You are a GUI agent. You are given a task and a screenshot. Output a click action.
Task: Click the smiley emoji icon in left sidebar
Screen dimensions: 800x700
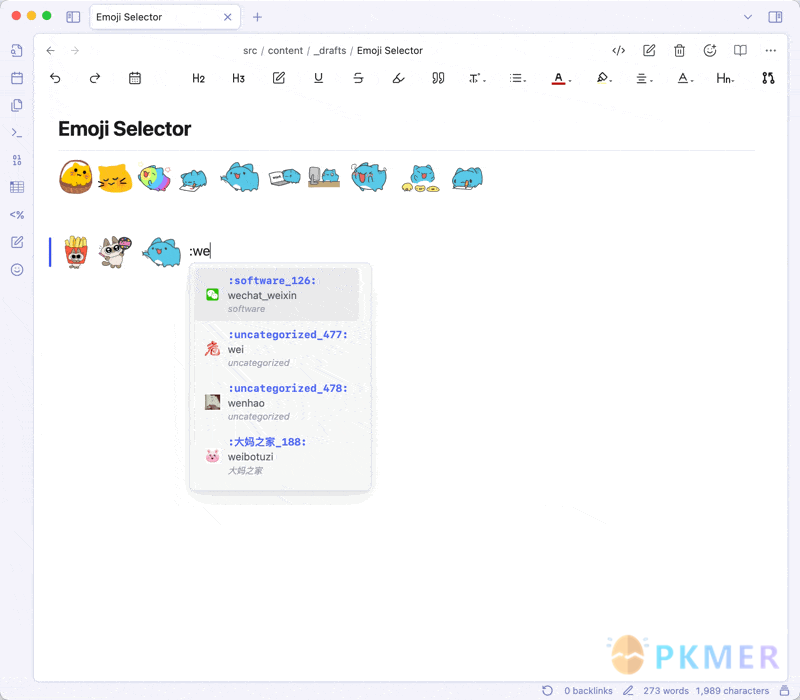(17, 270)
